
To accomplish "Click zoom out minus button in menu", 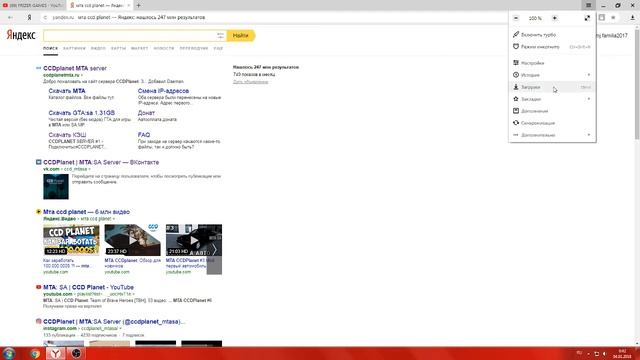I will click(516, 18).
